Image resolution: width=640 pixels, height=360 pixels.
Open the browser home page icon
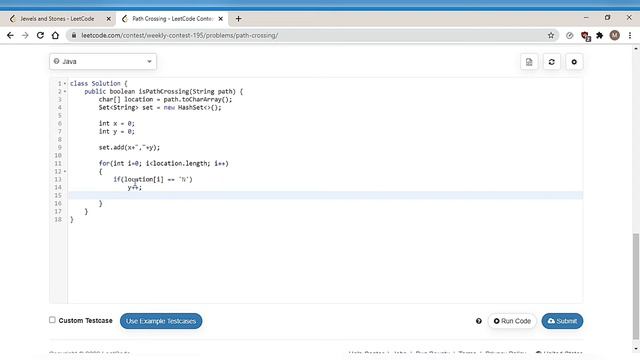pyautogui.click(x=55, y=36)
